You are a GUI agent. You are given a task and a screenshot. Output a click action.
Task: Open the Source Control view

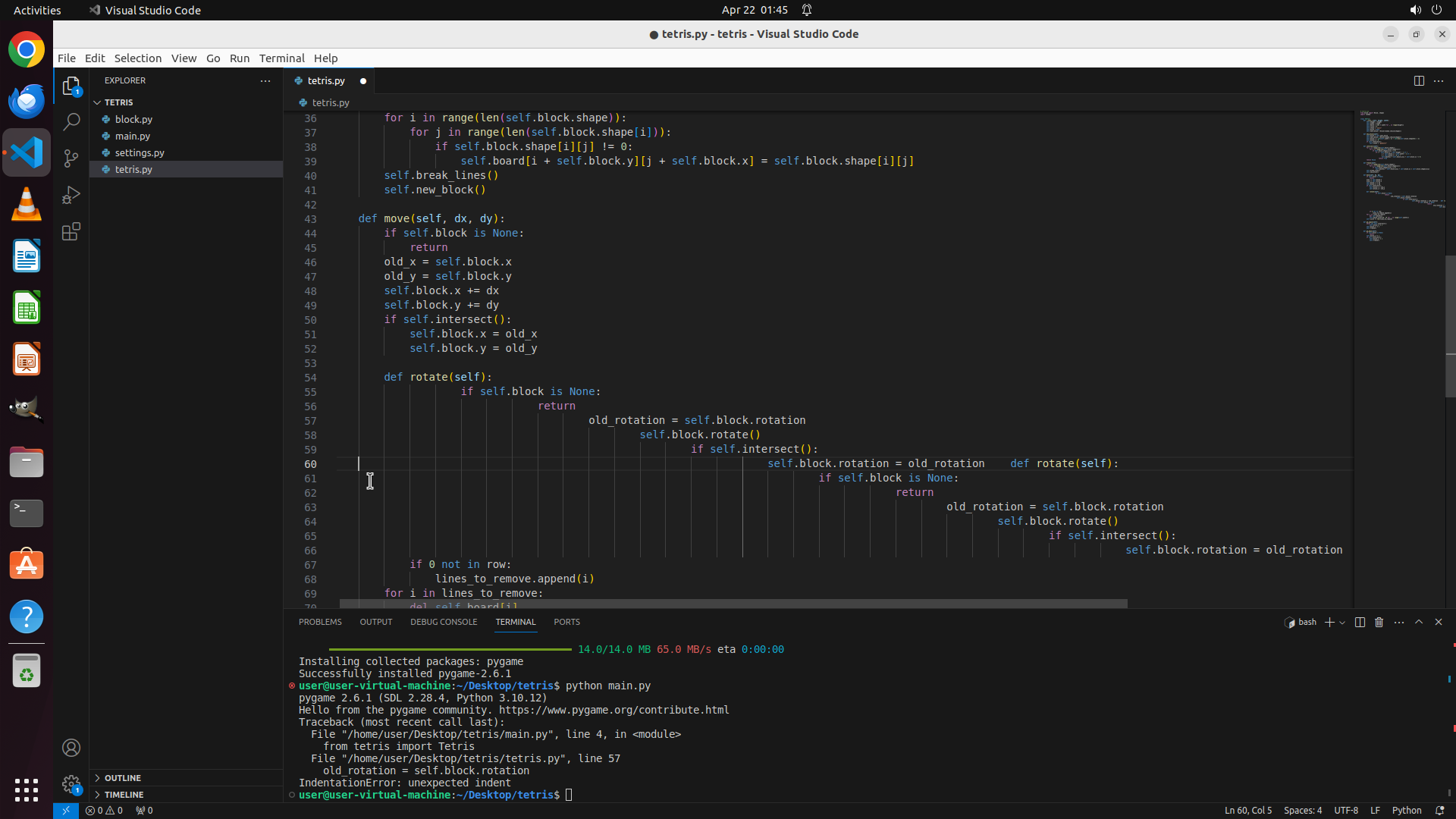pos(71,158)
